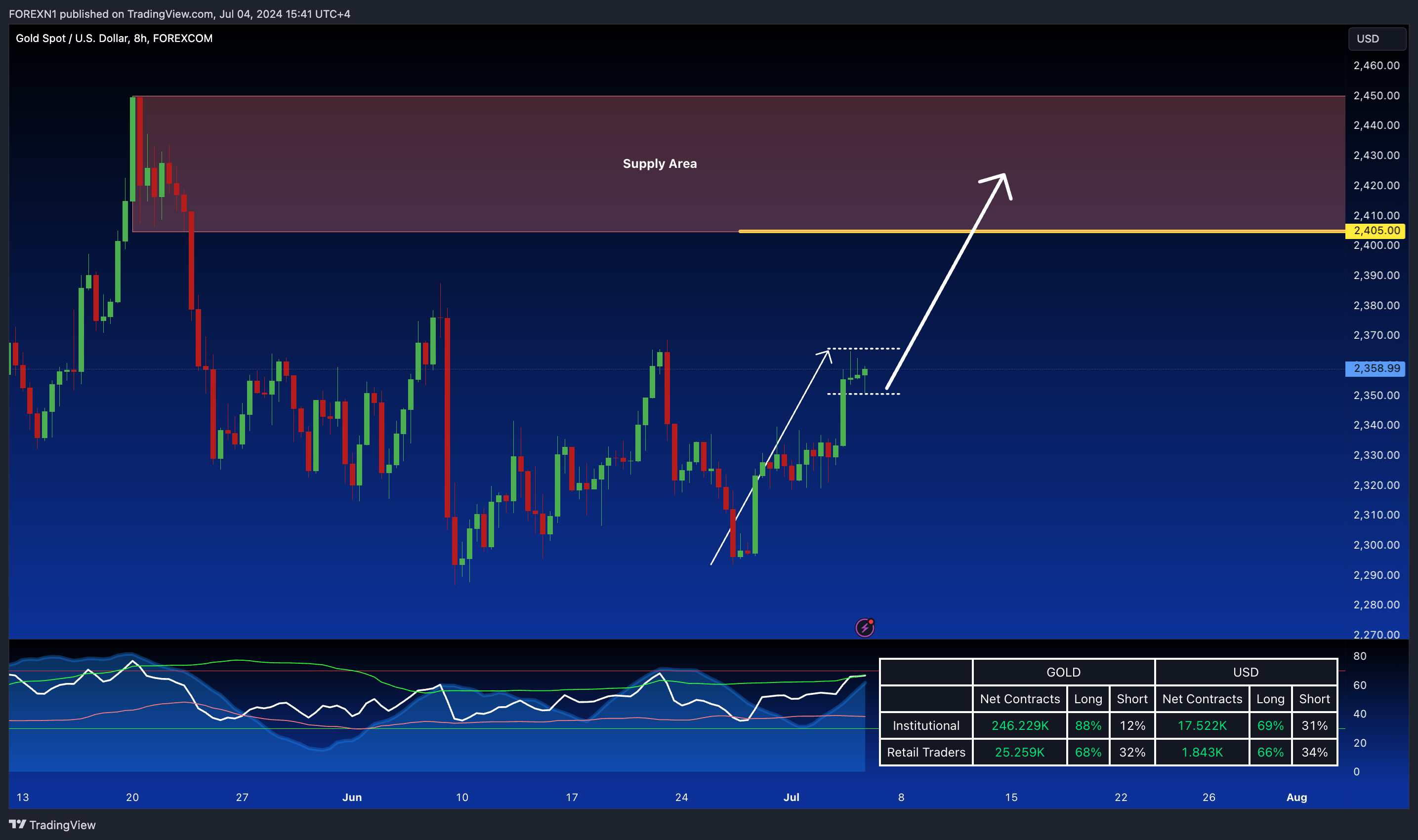Click the 2,300.00 price axis label

(x=1376, y=545)
